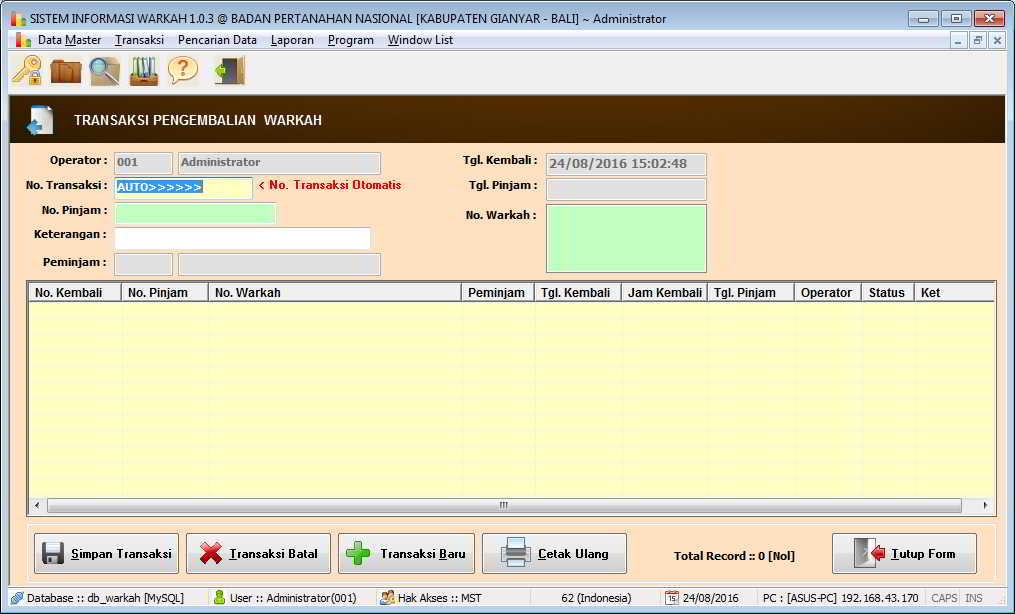Image resolution: width=1015 pixels, height=614 pixels.
Task: Open the file archive box icon
Action: pos(144,71)
